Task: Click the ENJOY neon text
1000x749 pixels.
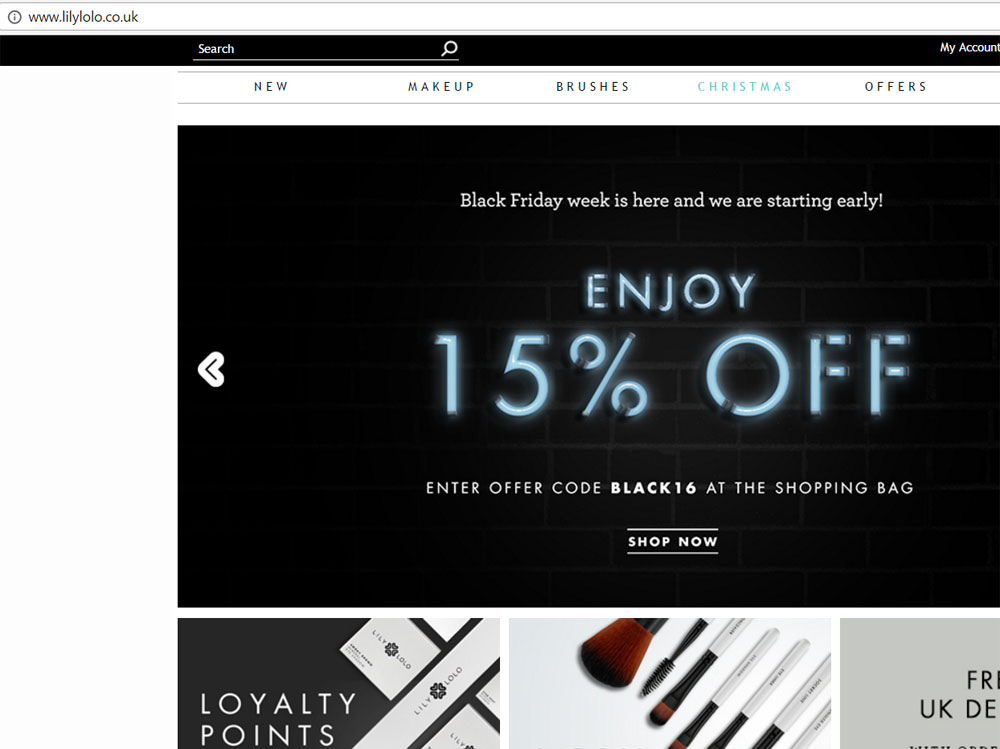Action: [671, 292]
